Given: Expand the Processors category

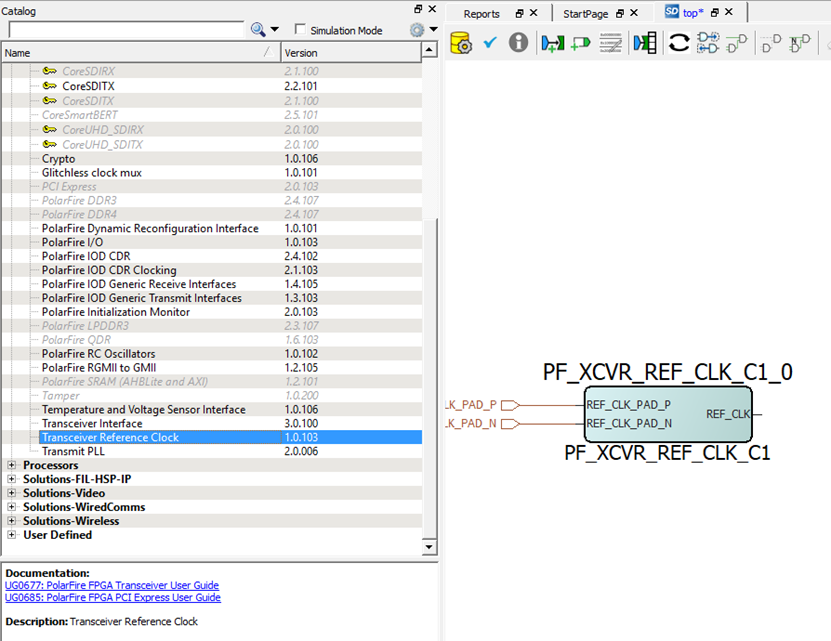Looking at the screenshot, I should click(x=12, y=465).
